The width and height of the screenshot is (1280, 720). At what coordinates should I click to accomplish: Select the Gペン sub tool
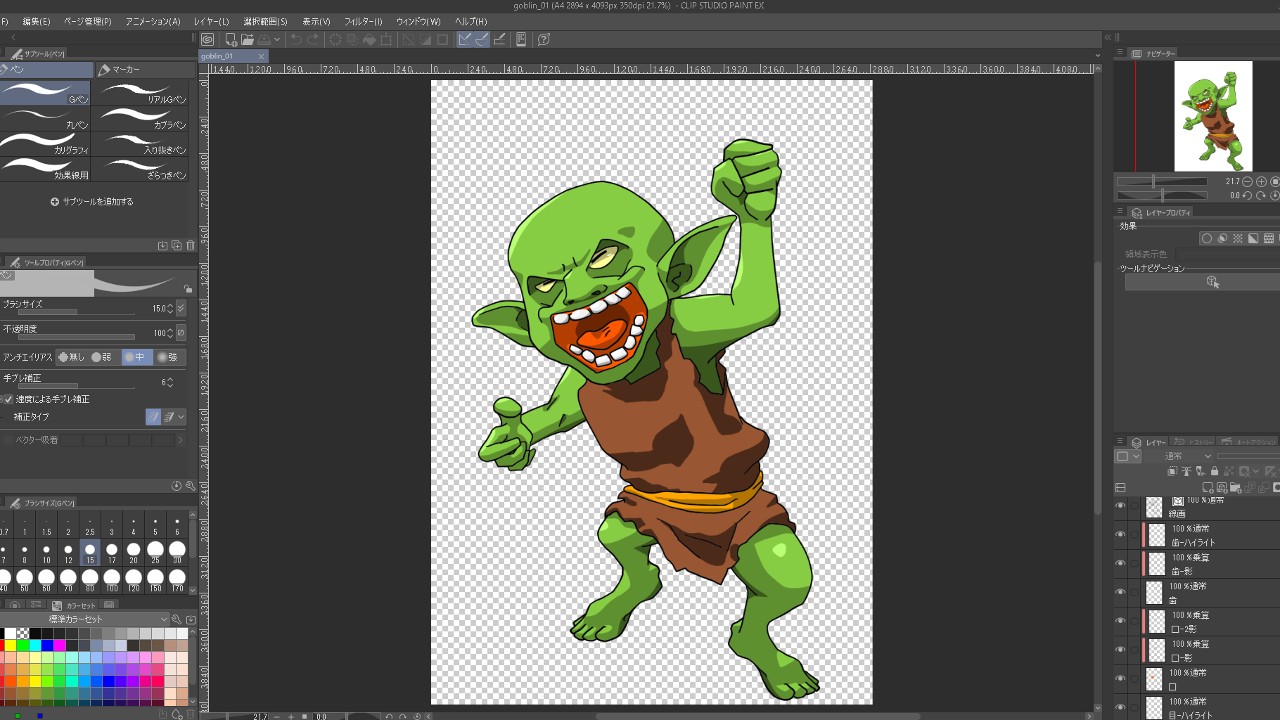pyautogui.click(x=45, y=93)
